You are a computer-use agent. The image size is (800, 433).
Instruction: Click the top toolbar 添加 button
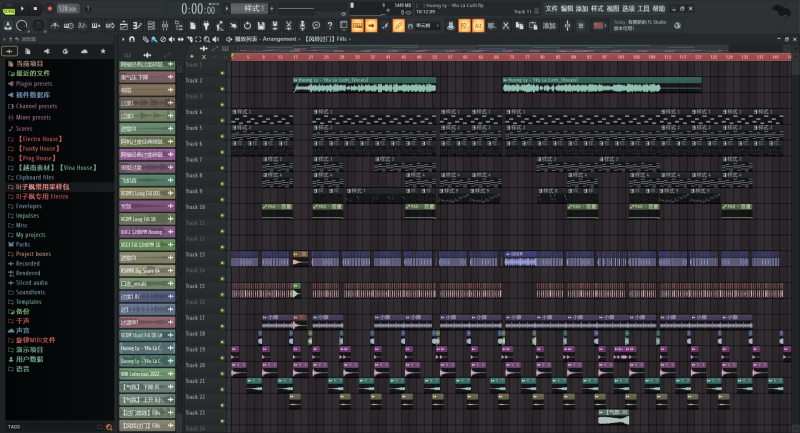[549, 26]
